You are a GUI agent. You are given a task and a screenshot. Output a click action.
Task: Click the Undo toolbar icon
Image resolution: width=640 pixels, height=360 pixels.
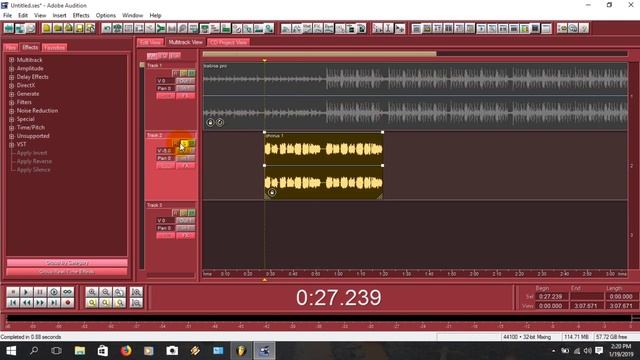(x=107, y=28)
